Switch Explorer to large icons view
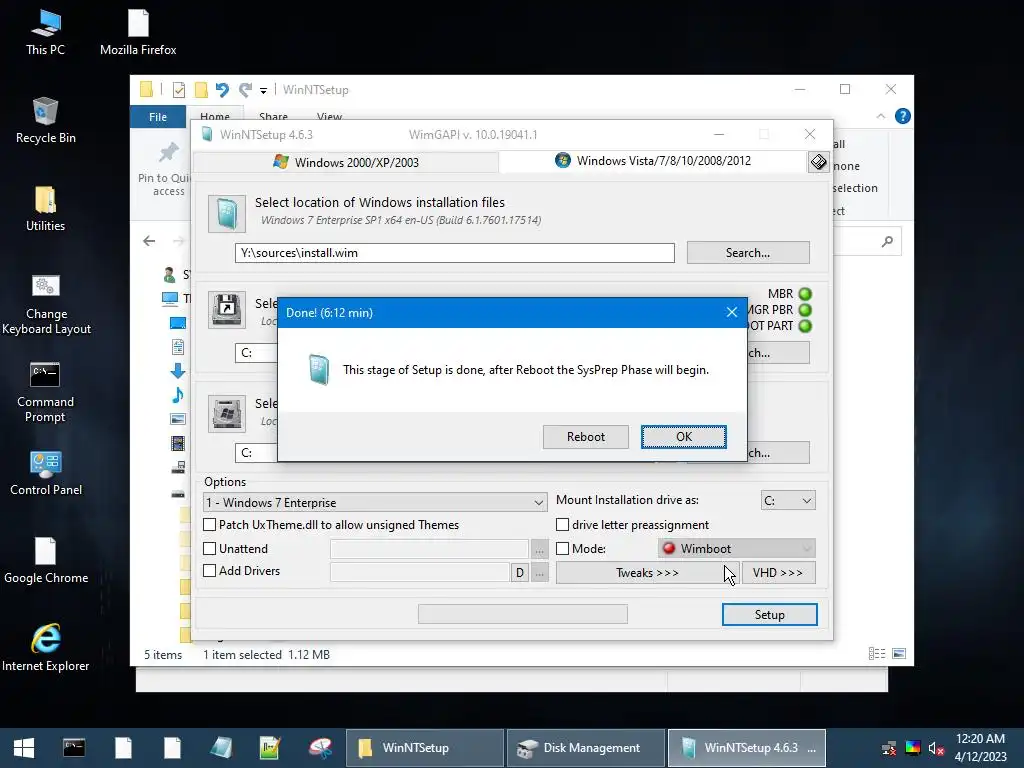The image size is (1024, 768). (x=899, y=654)
